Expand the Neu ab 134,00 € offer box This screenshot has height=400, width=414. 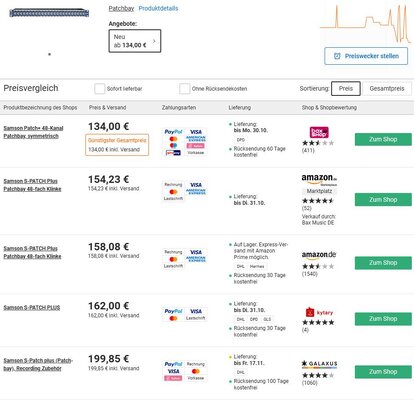(135, 41)
